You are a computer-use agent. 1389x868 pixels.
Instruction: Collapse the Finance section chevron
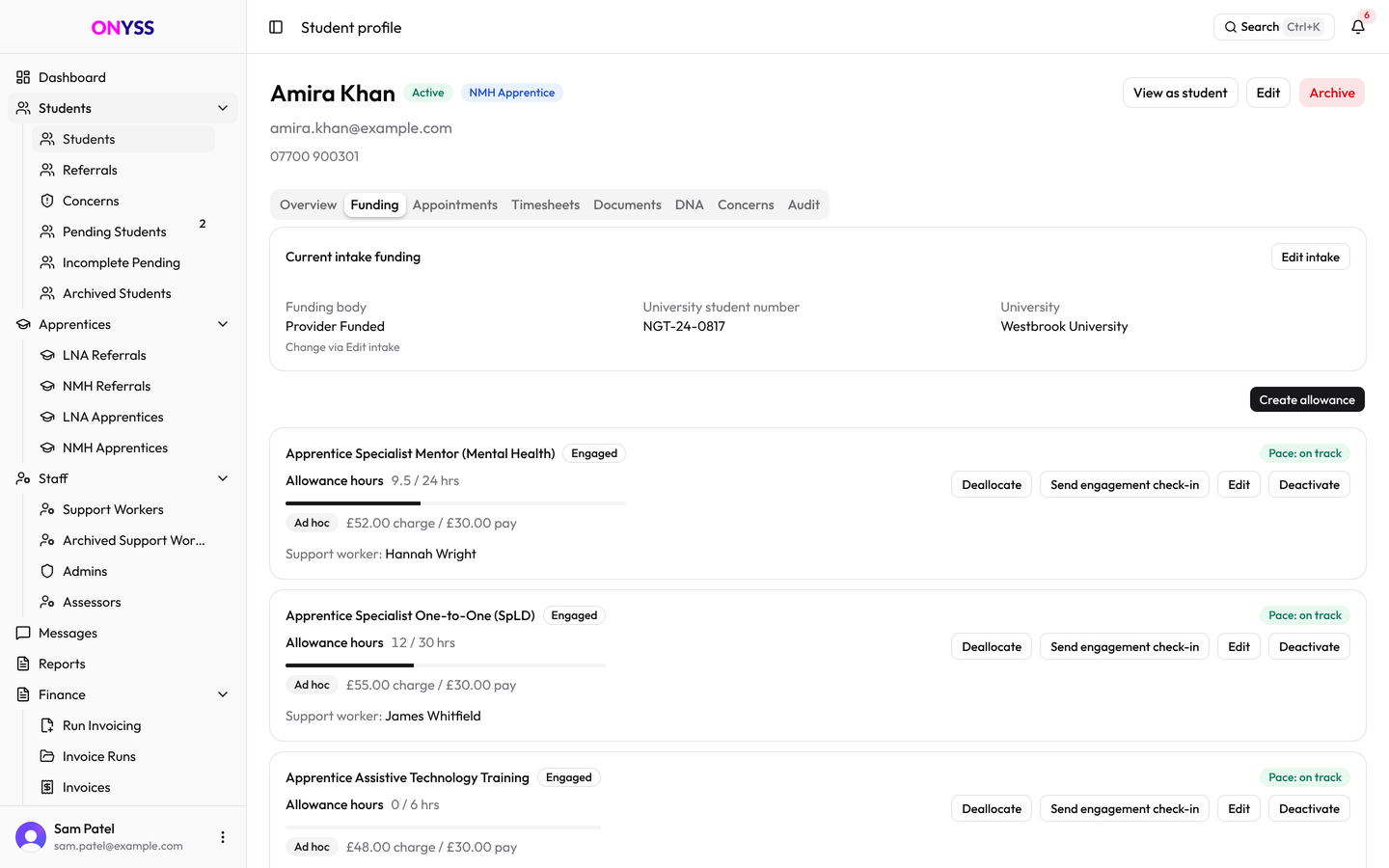pos(223,694)
